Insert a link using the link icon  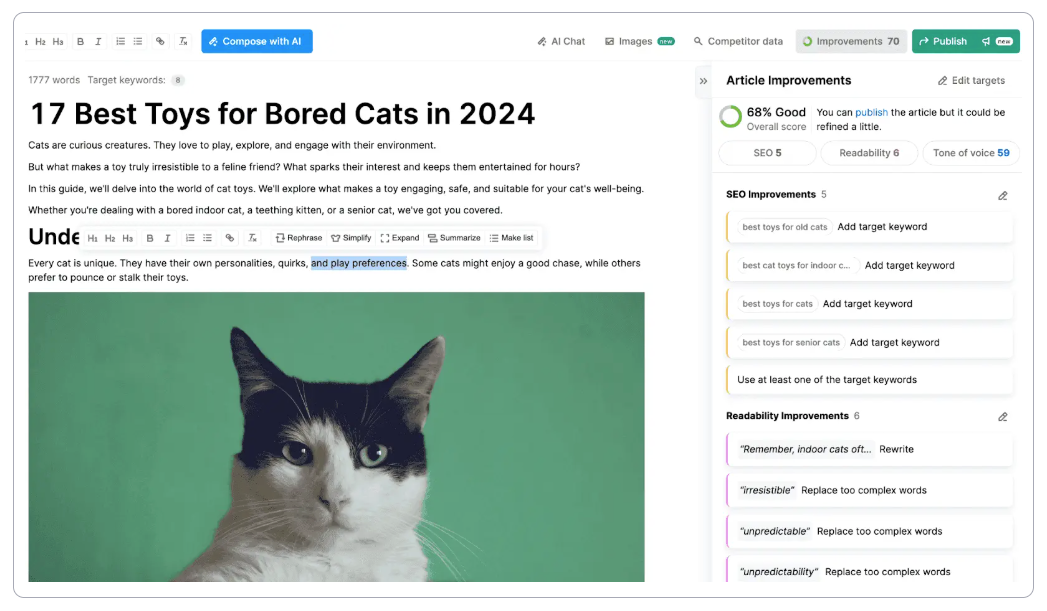click(160, 41)
